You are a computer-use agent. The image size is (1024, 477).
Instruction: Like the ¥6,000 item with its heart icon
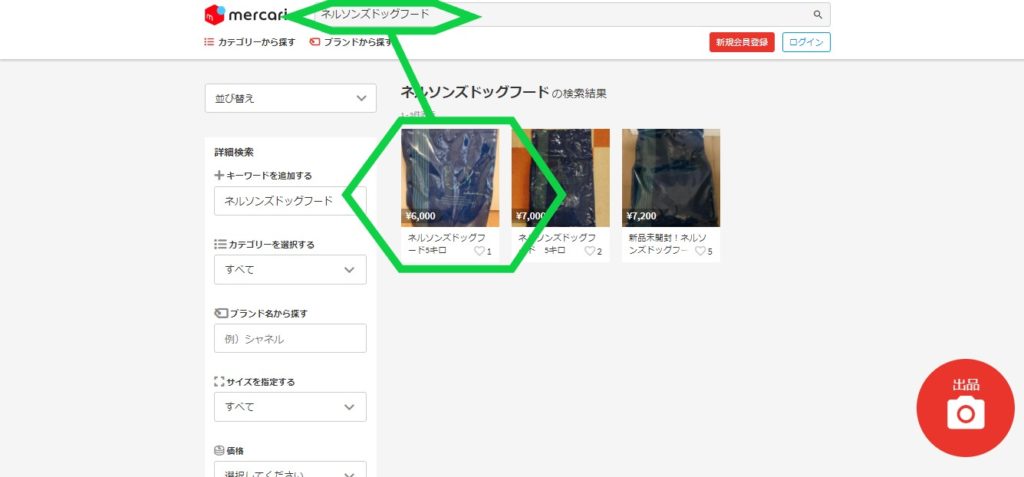click(479, 251)
